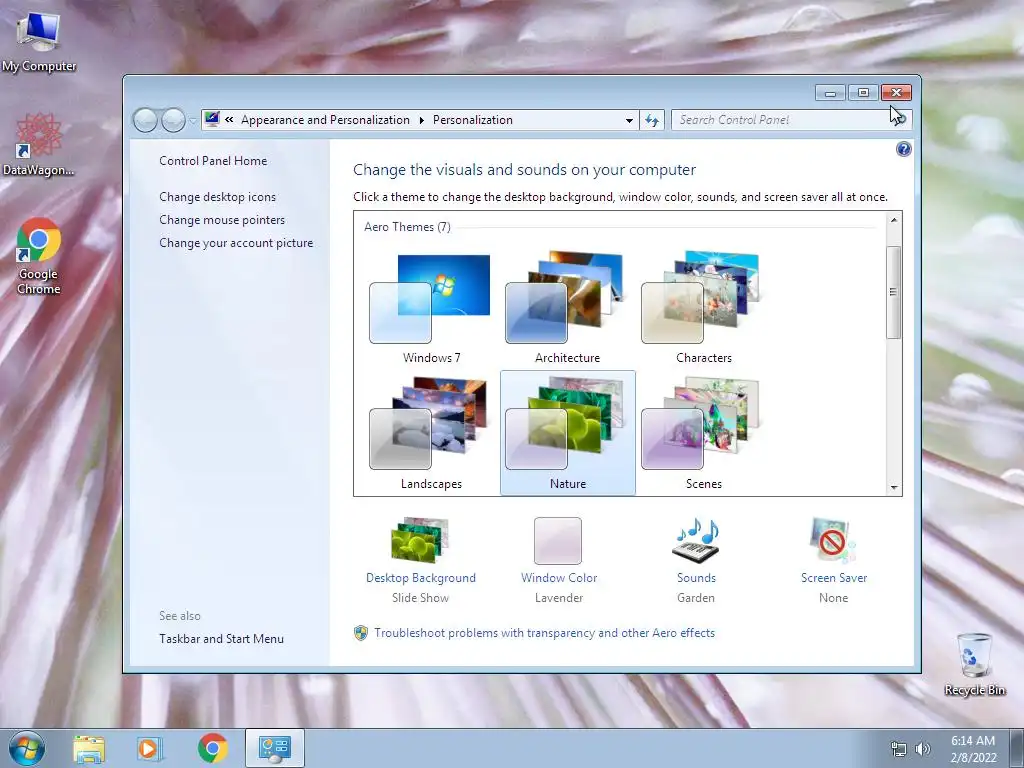Minimize the Personalization window
The image size is (1024, 768).
[830, 93]
